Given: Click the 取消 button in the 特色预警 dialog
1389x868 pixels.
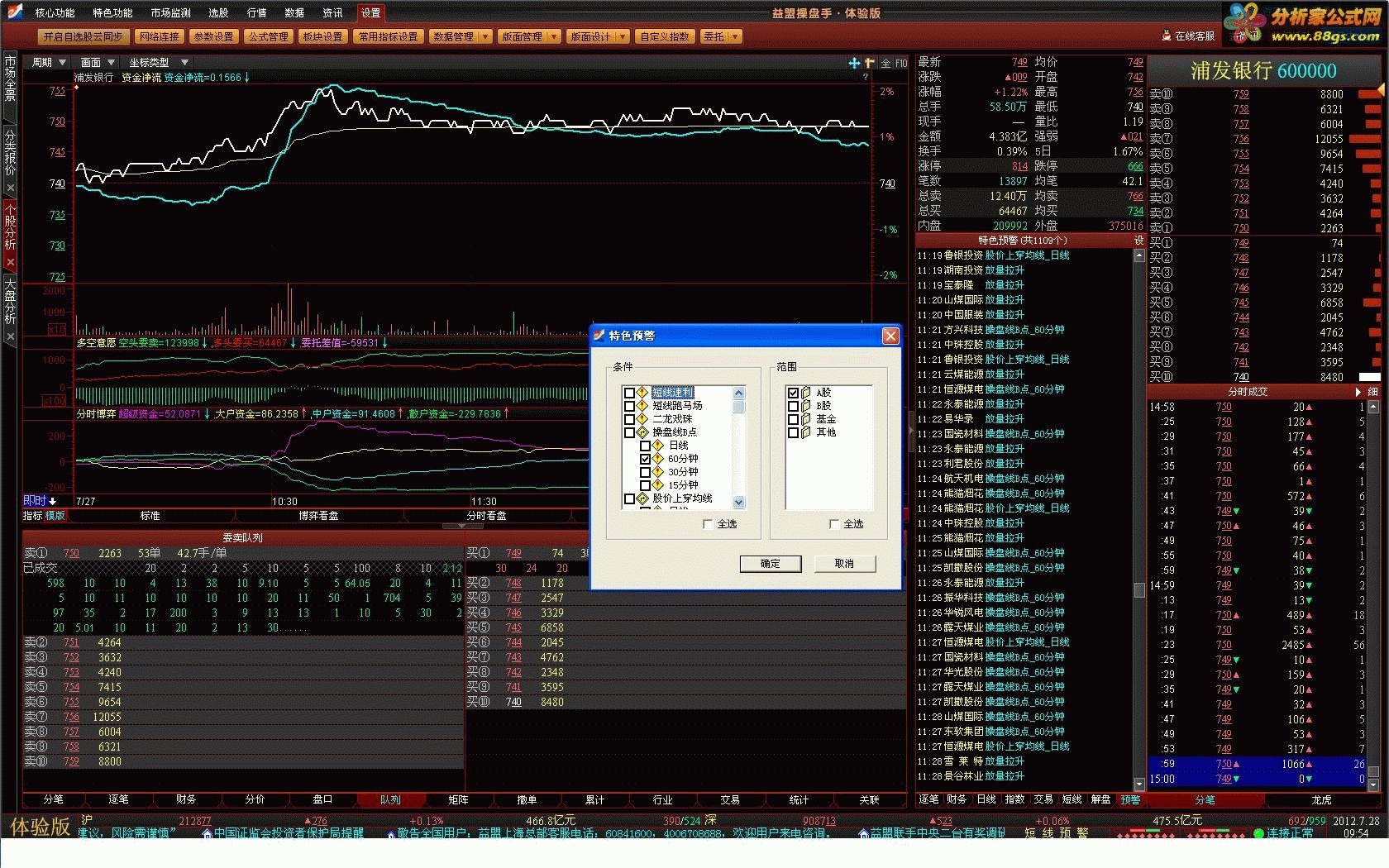Looking at the screenshot, I should 844,563.
